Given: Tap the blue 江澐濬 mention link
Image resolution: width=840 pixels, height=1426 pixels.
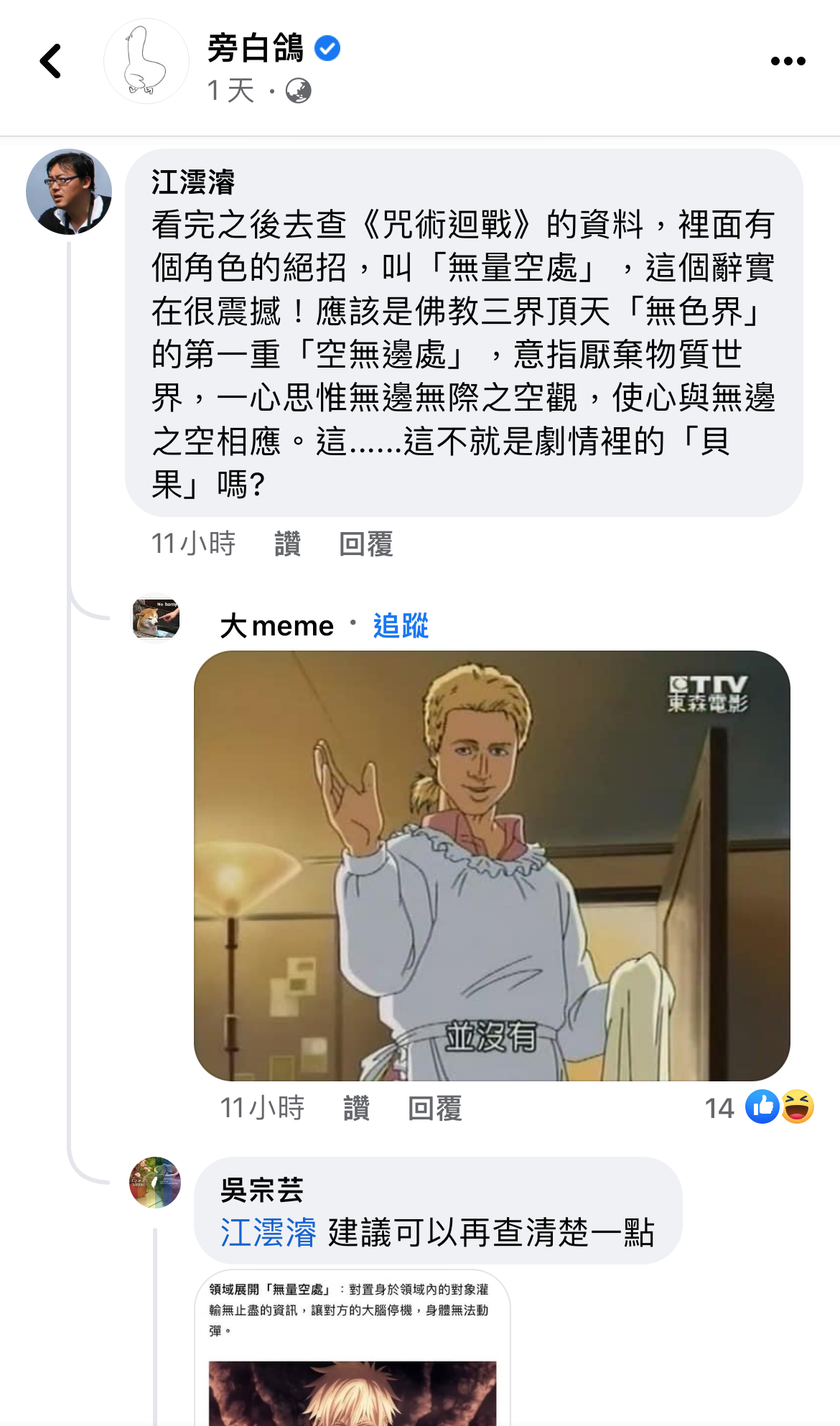Looking at the screenshot, I should click(x=269, y=1233).
